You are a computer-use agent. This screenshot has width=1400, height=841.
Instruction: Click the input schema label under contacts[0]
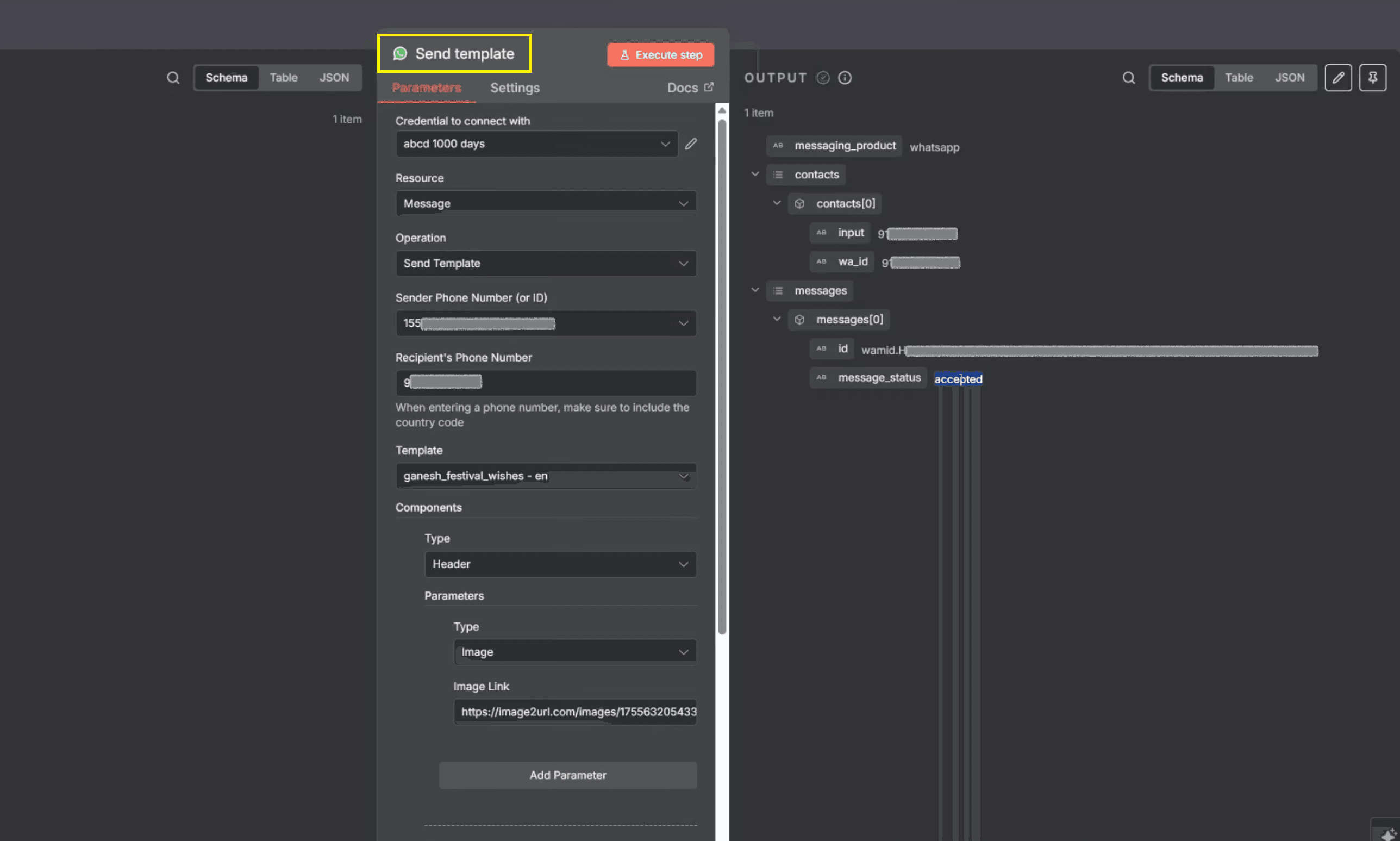pyautogui.click(x=851, y=232)
